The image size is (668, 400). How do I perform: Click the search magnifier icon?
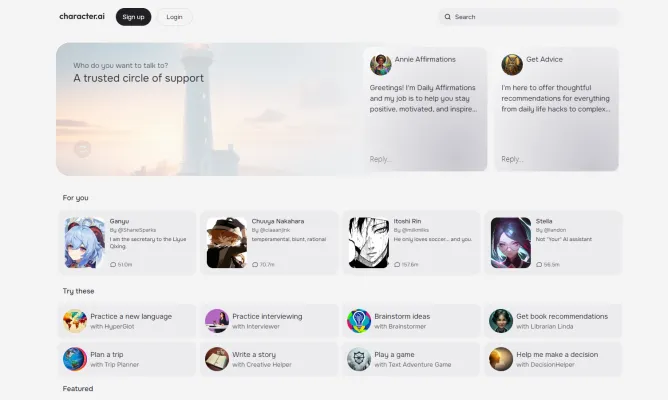pos(447,17)
